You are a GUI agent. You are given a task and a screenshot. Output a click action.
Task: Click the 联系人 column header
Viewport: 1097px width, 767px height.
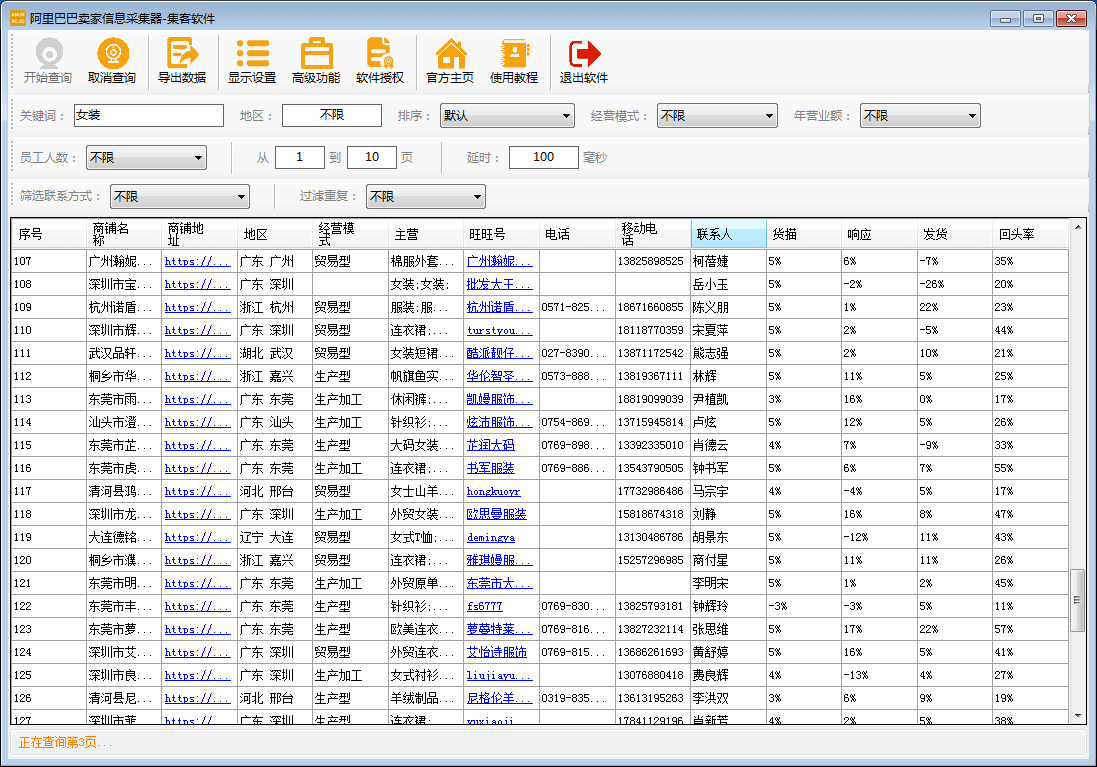click(728, 234)
